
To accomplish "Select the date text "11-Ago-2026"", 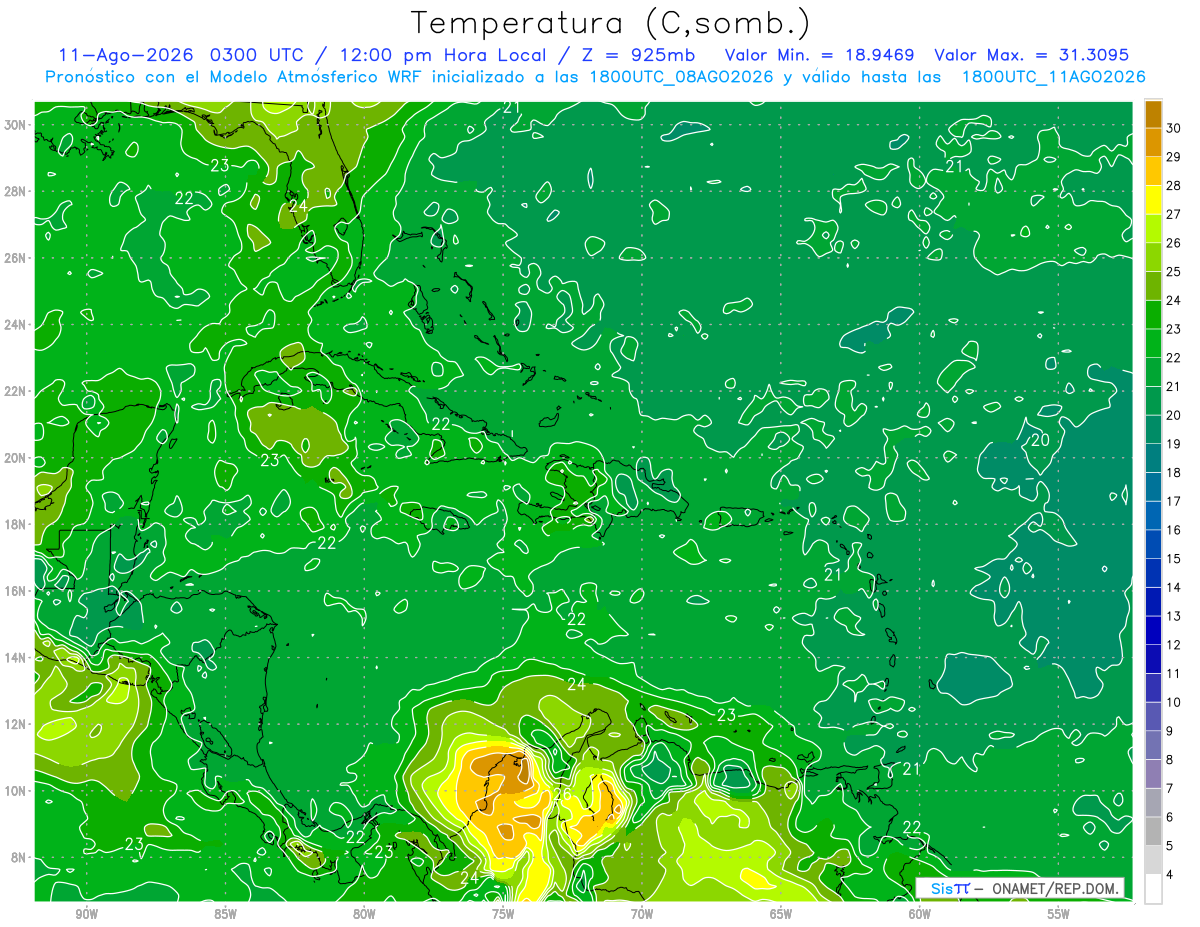I will (125, 55).
